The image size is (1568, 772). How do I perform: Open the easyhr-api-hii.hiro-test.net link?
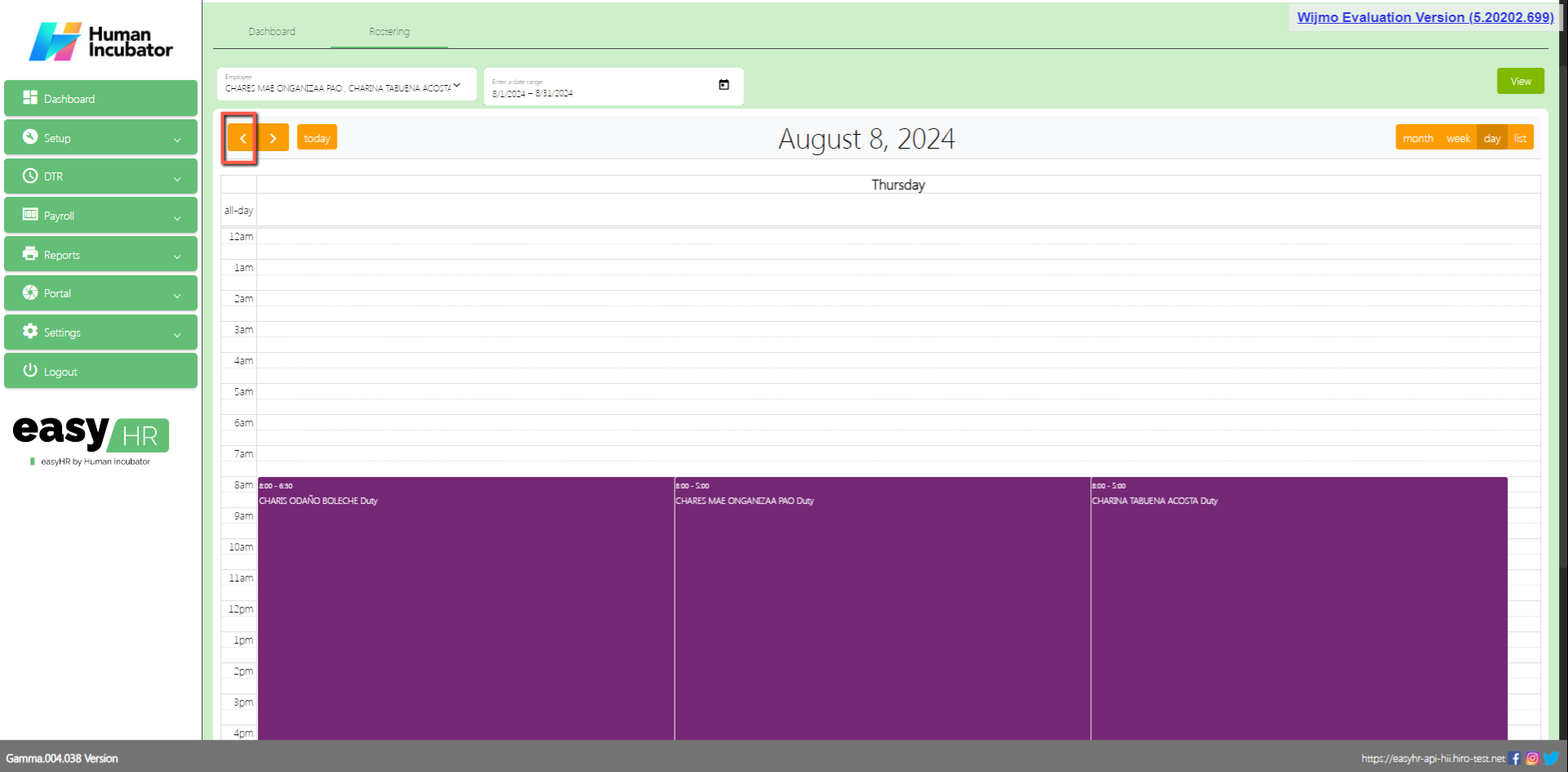[1432, 758]
